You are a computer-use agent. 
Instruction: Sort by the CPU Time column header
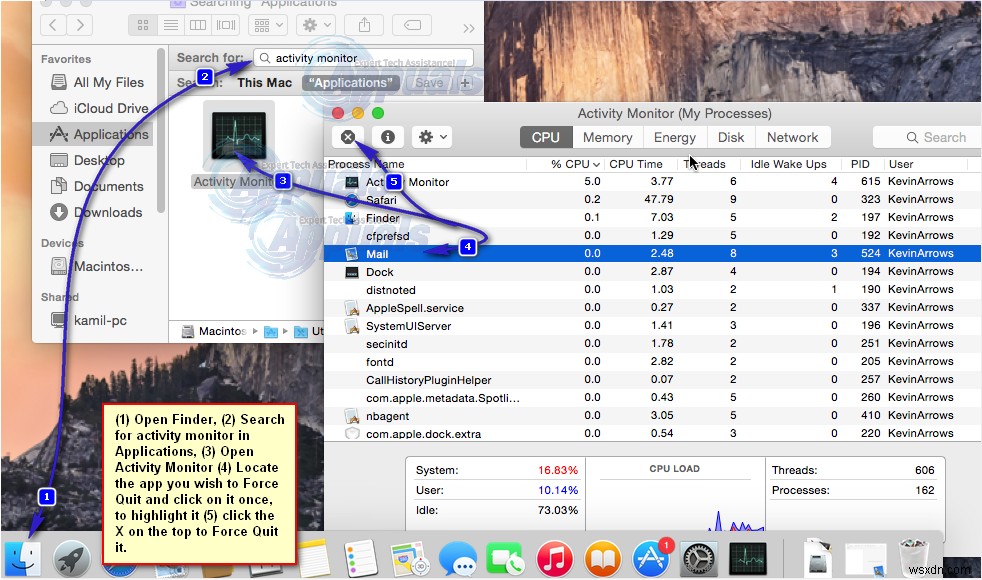pyautogui.click(x=636, y=164)
